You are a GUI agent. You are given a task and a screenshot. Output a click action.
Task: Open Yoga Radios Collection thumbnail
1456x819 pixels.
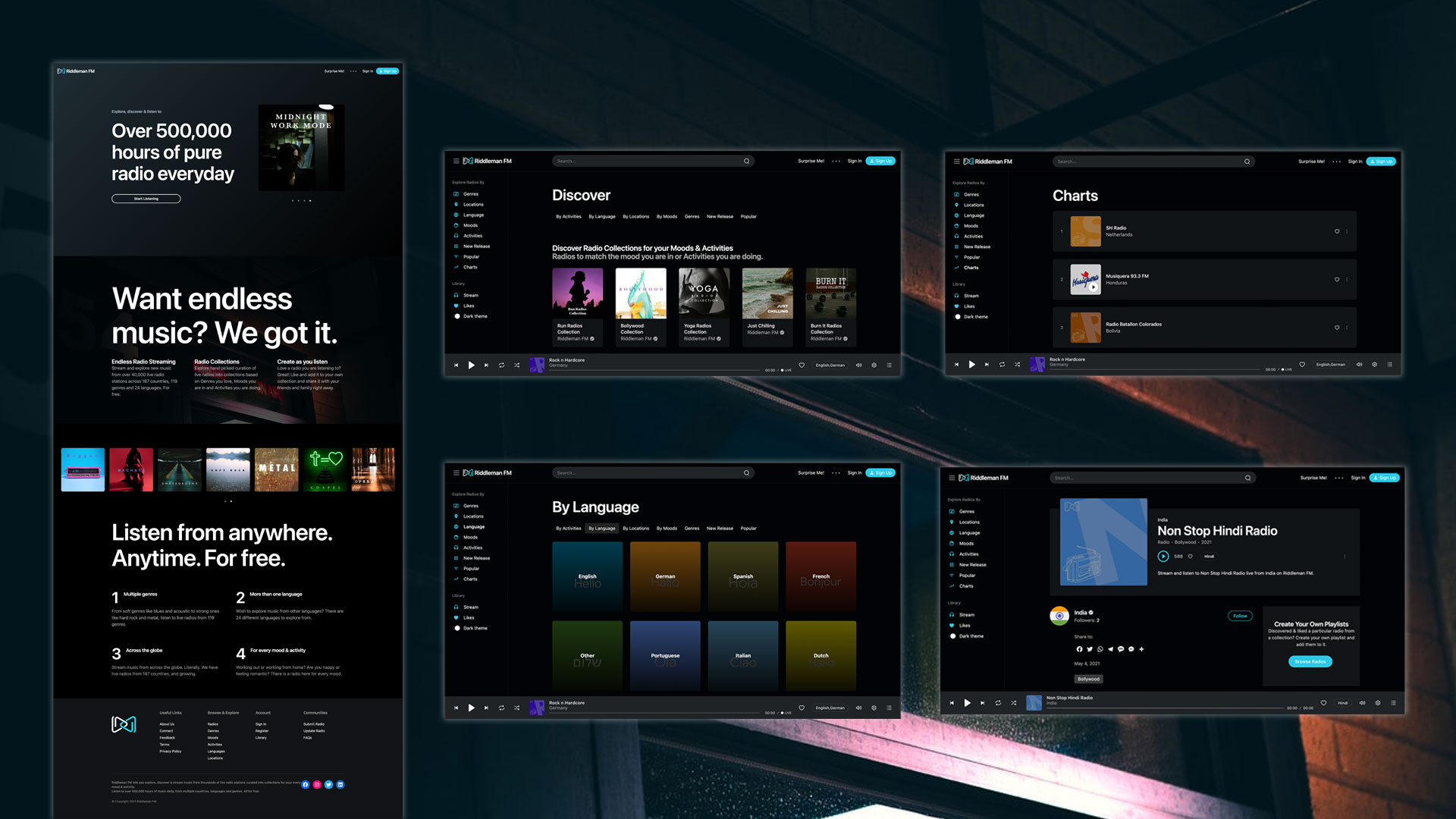704,293
